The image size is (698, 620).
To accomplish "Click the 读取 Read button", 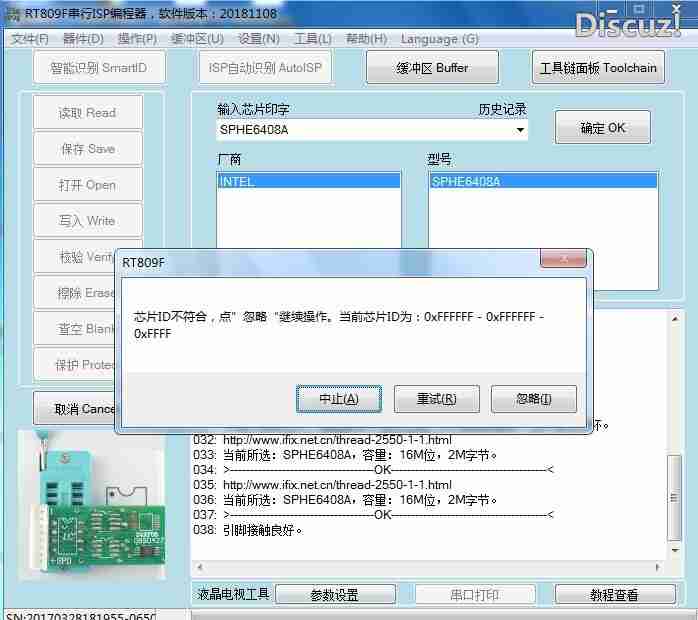I will pos(88,113).
